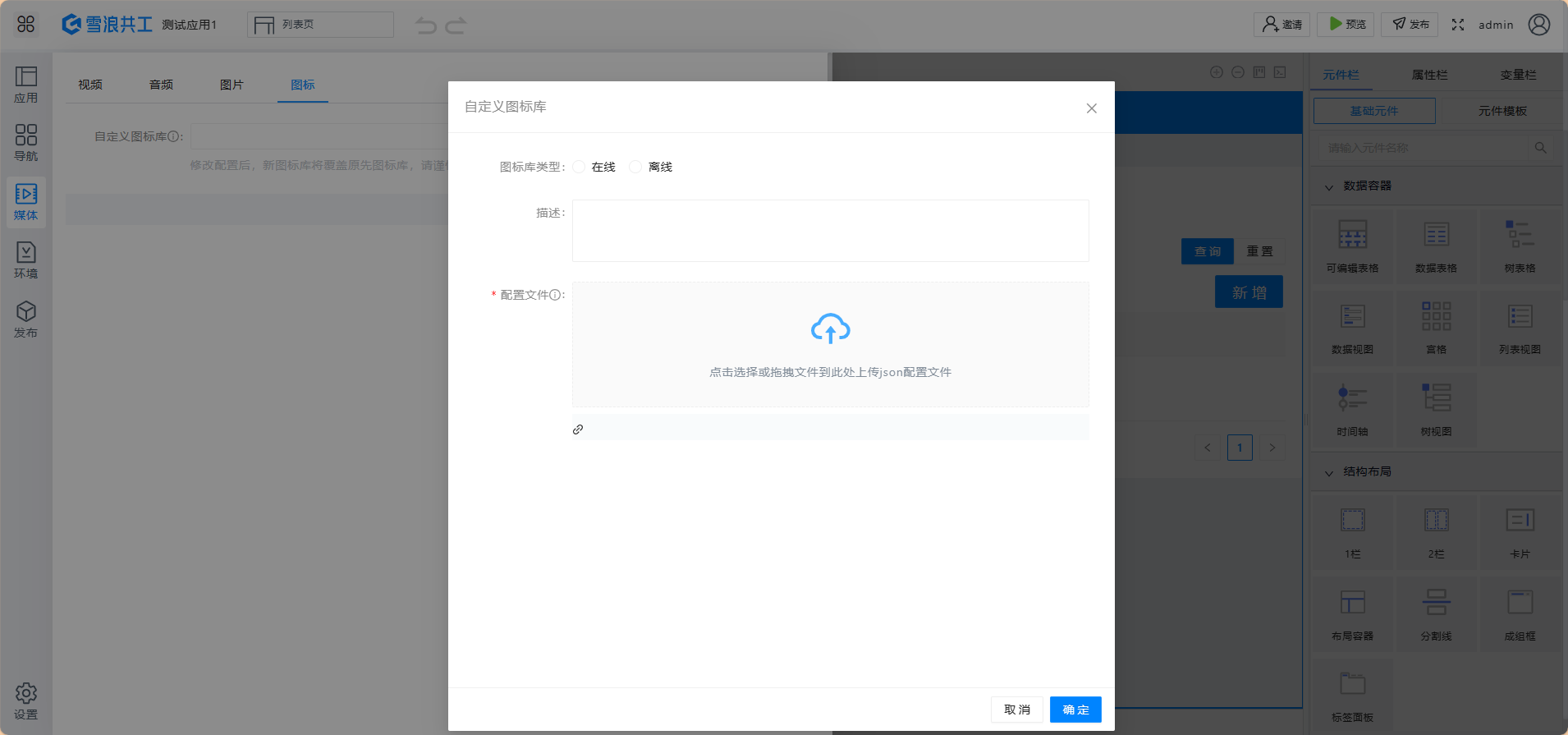1568x735 pixels.
Task: Click the 重置 button in canvas
Action: point(1260,251)
